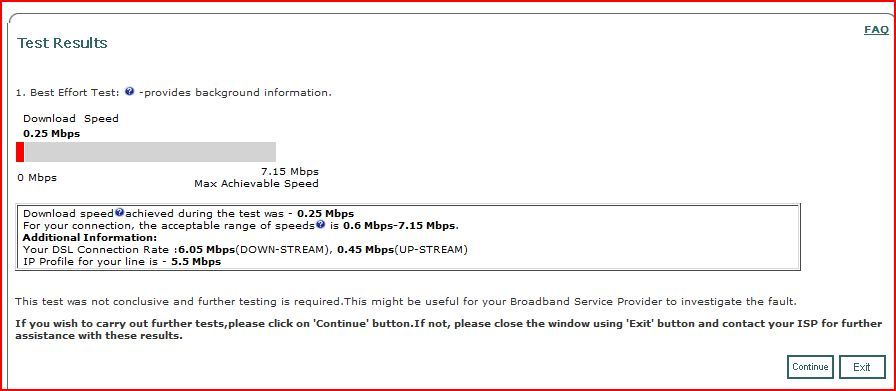
Task: Click the help icon after 'Download speed'
Action: [x=119, y=213]
